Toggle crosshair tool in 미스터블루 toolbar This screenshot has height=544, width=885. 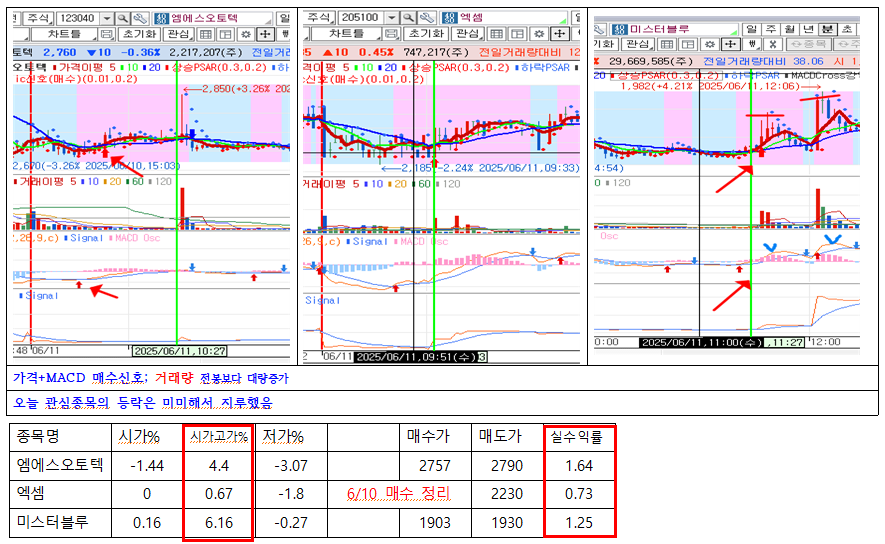tap(731, 44)
